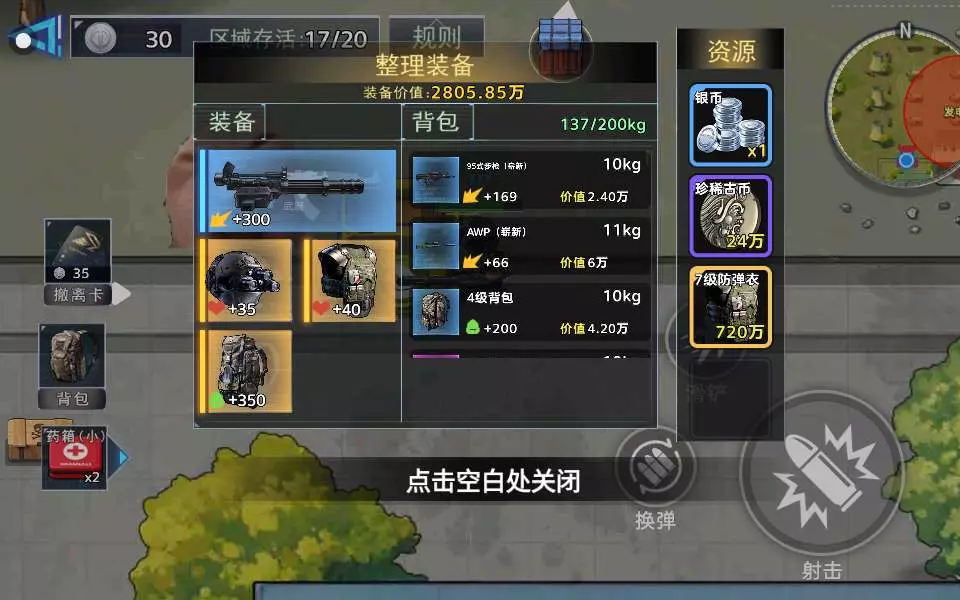Open the 规则 rules button

(x=437, y=37)
